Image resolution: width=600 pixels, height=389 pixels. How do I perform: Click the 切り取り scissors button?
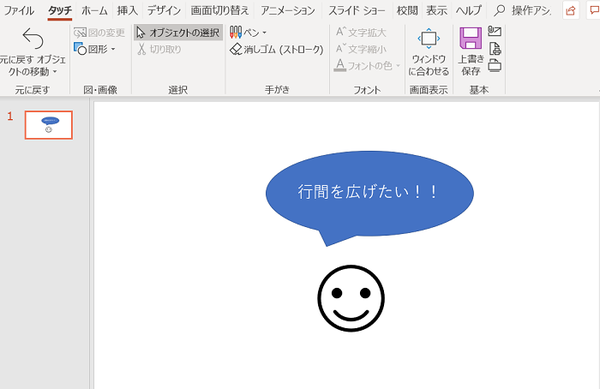[159, 49]
